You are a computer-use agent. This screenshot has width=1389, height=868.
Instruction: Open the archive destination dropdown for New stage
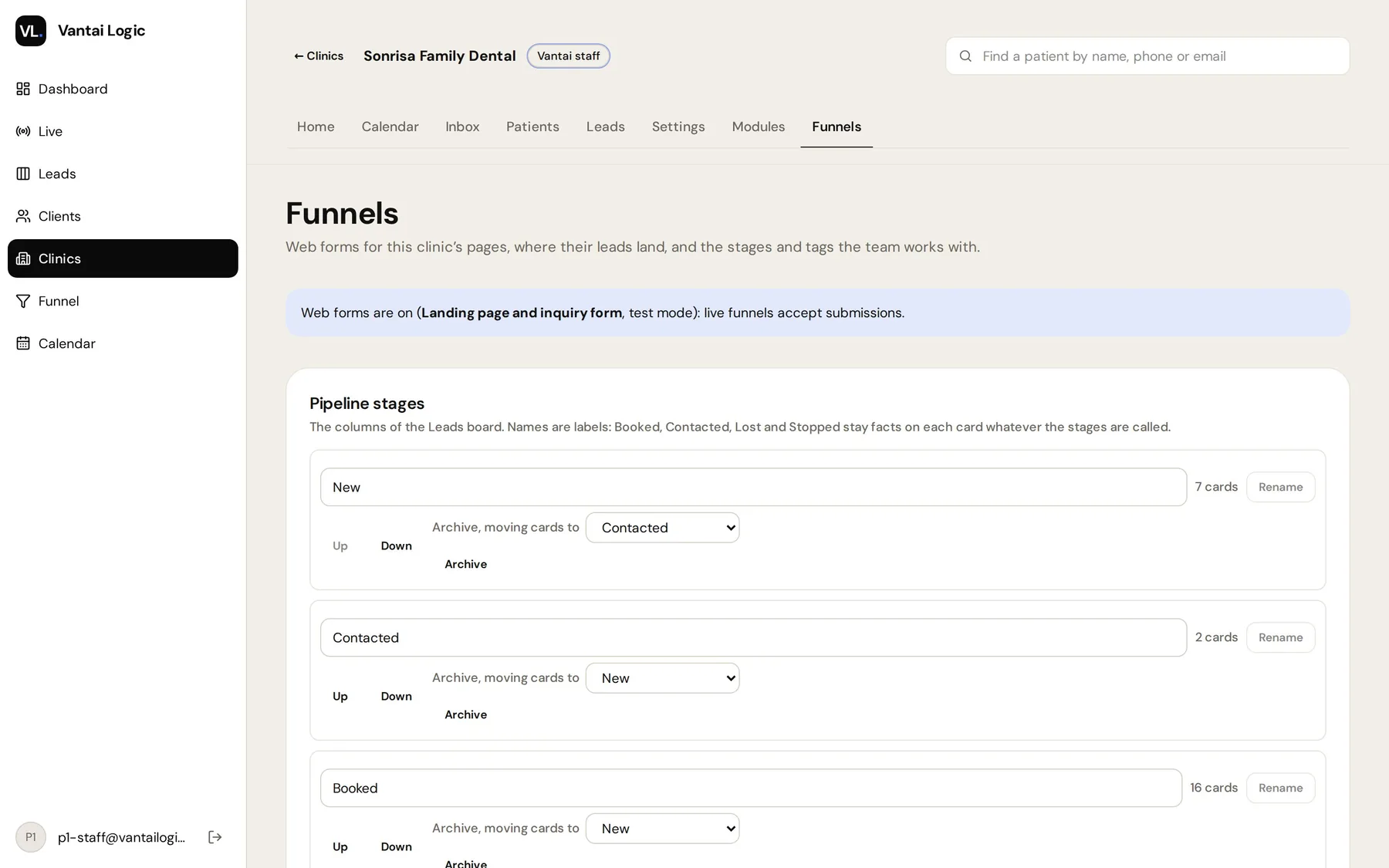(663, 528)
